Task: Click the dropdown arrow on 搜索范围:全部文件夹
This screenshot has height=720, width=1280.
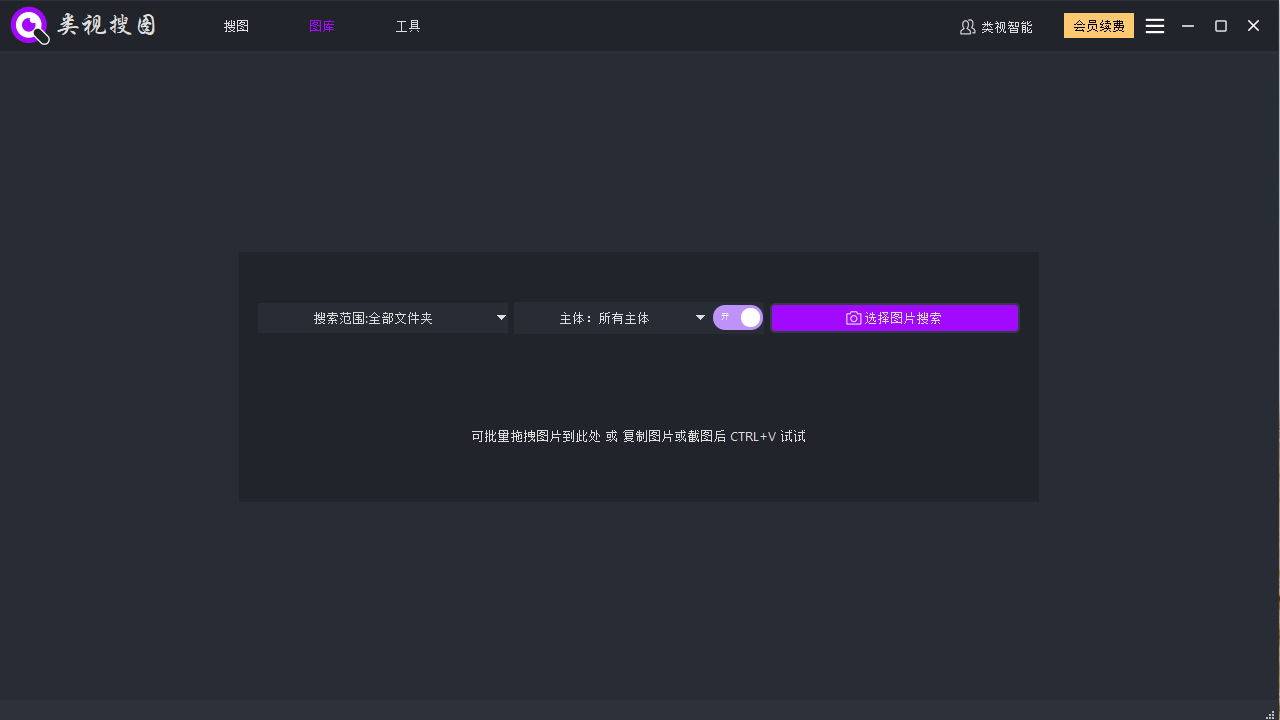Action: coord(500,317)
